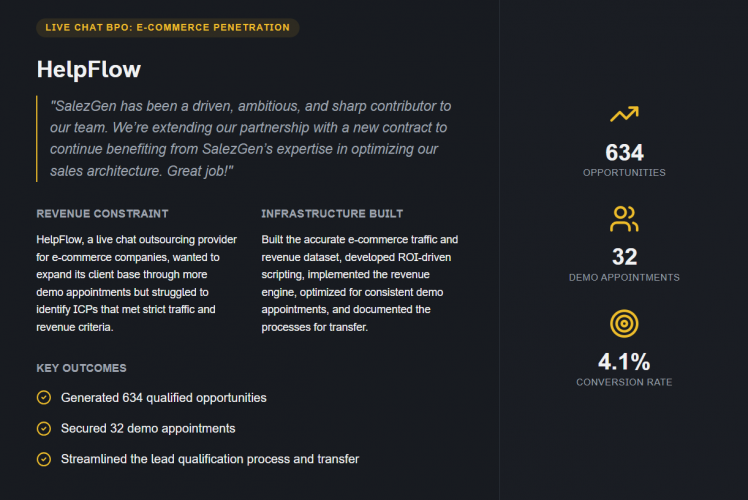Click the Live Chat BPO category badge

167,27
